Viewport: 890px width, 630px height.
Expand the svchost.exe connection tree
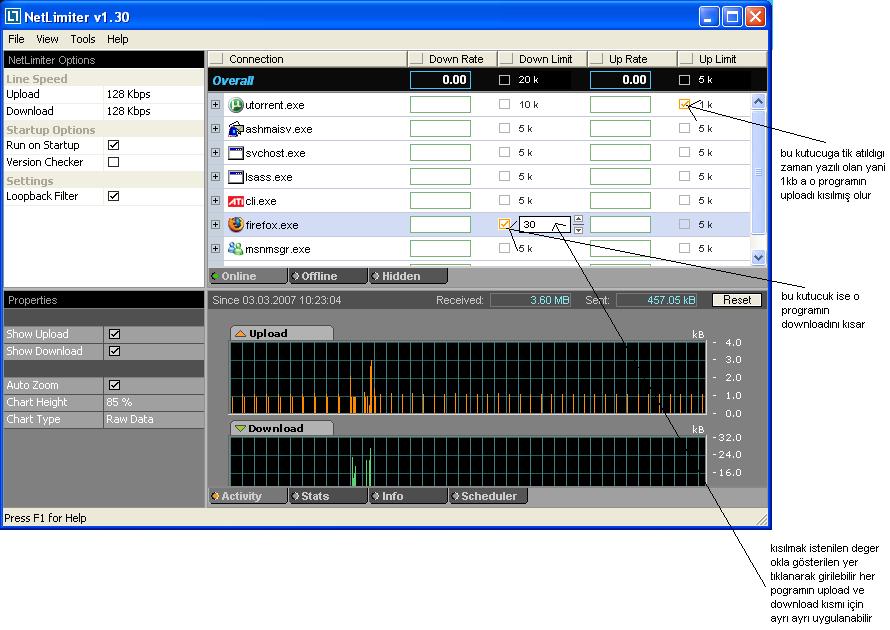pyautogui.click(x=216, y=153)
